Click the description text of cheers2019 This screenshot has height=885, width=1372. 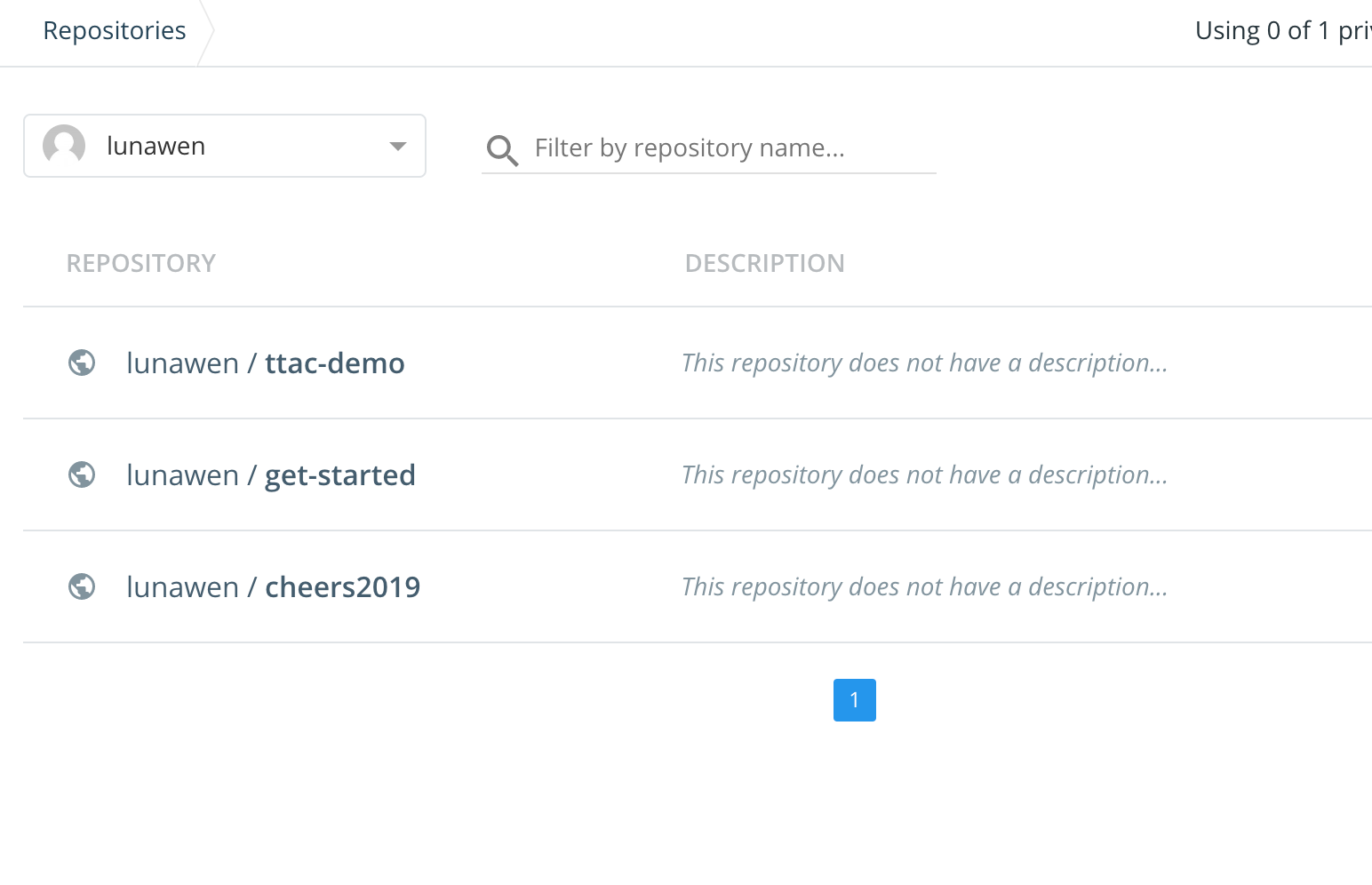[924, 586]
